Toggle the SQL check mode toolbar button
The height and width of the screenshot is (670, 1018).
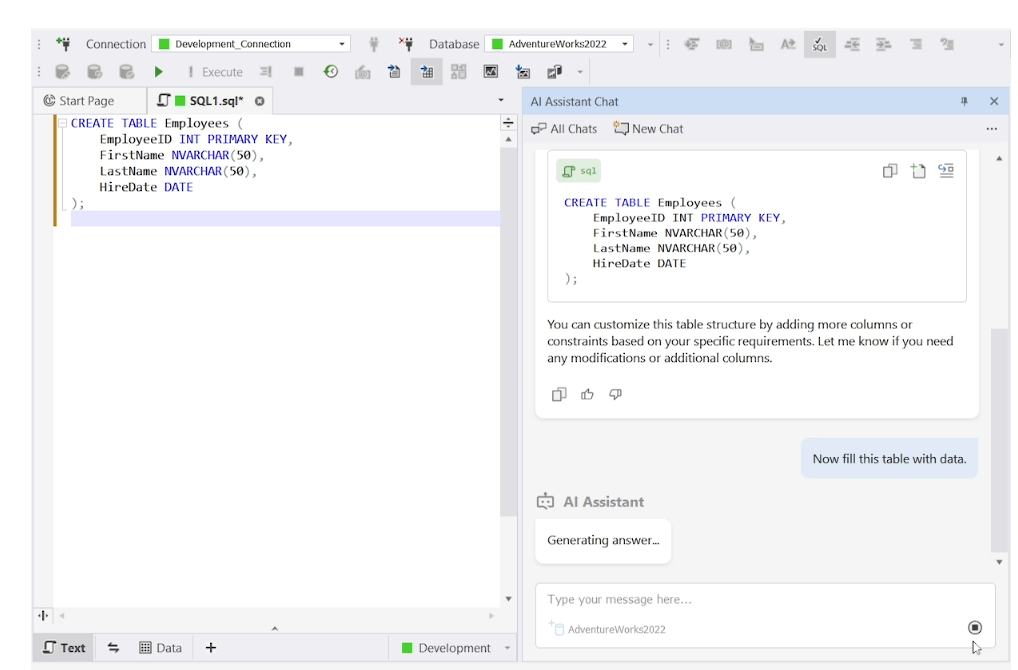(819, 44)
